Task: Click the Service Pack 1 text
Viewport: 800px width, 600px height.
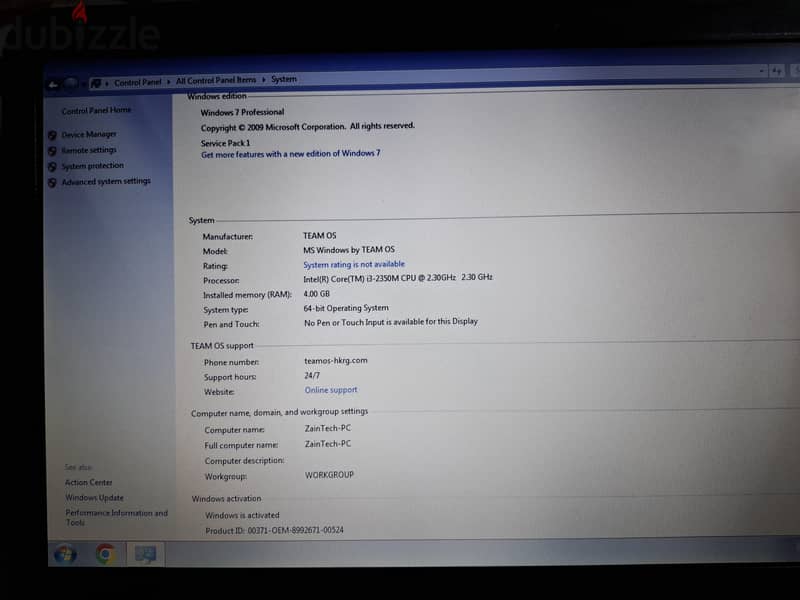Action: [225, 143]
